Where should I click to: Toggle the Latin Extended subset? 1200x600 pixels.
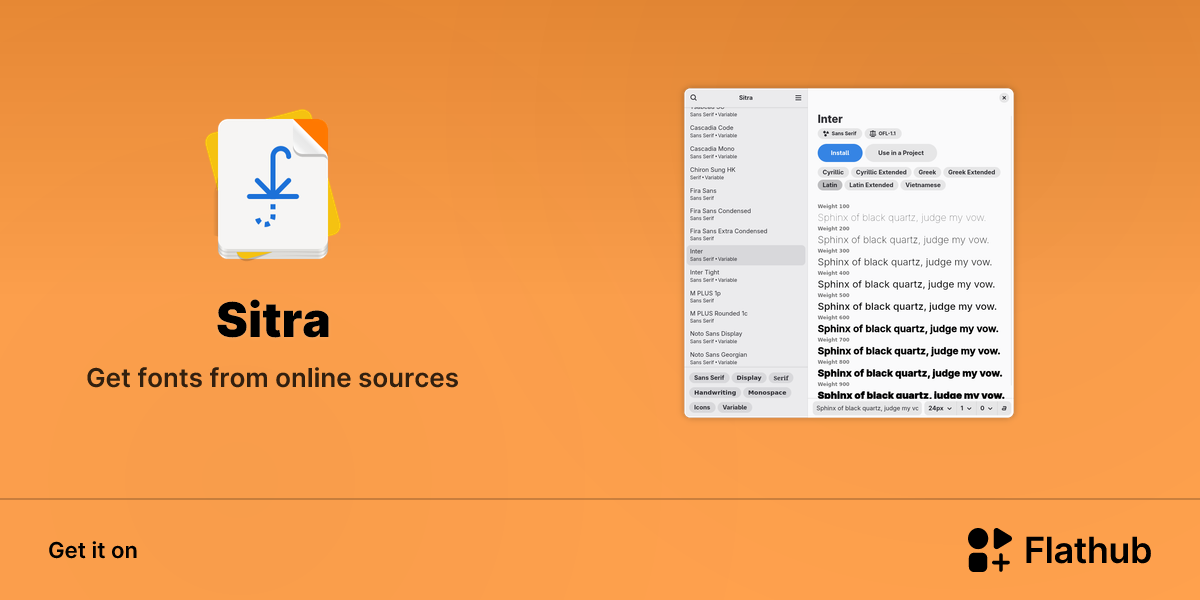[x=871, y=185]
